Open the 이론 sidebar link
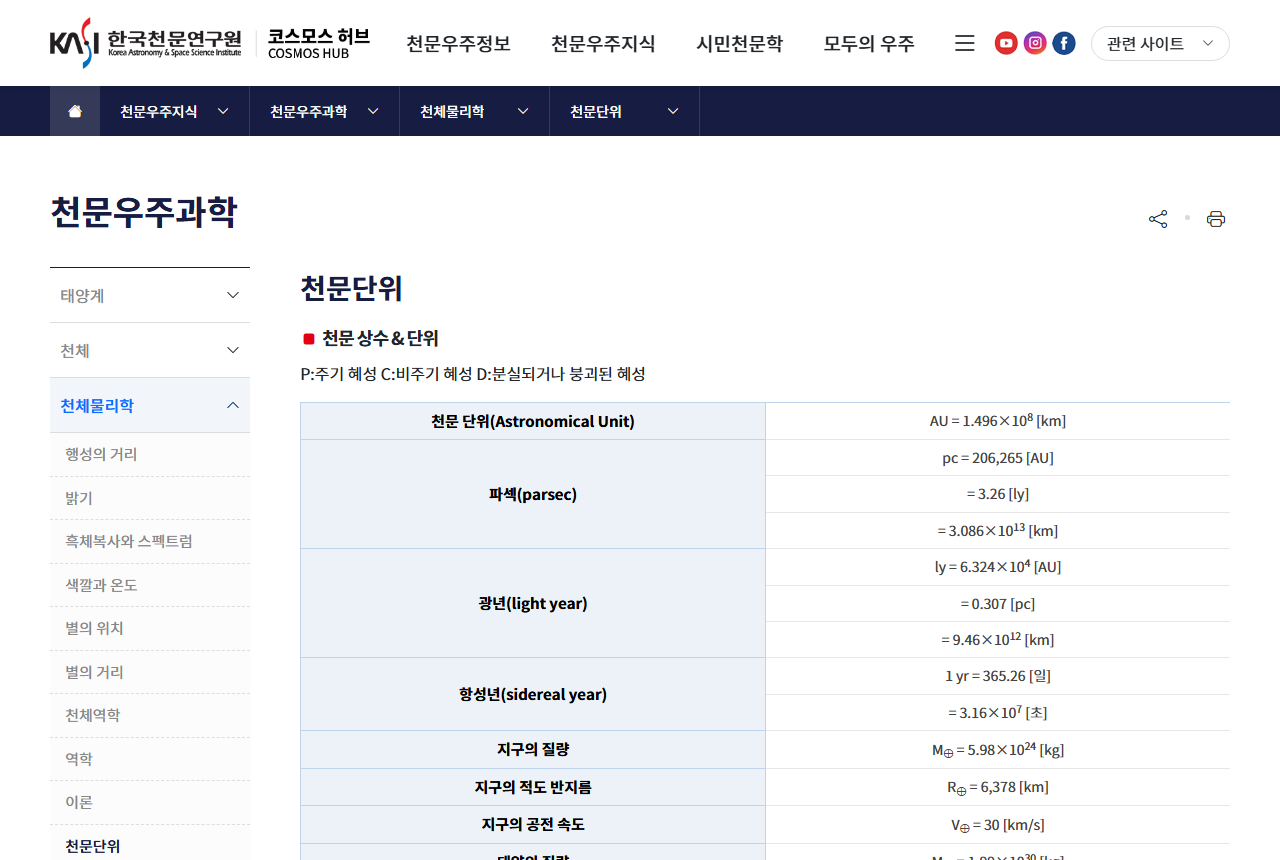The image size is (1280, 860). [79, 802]
